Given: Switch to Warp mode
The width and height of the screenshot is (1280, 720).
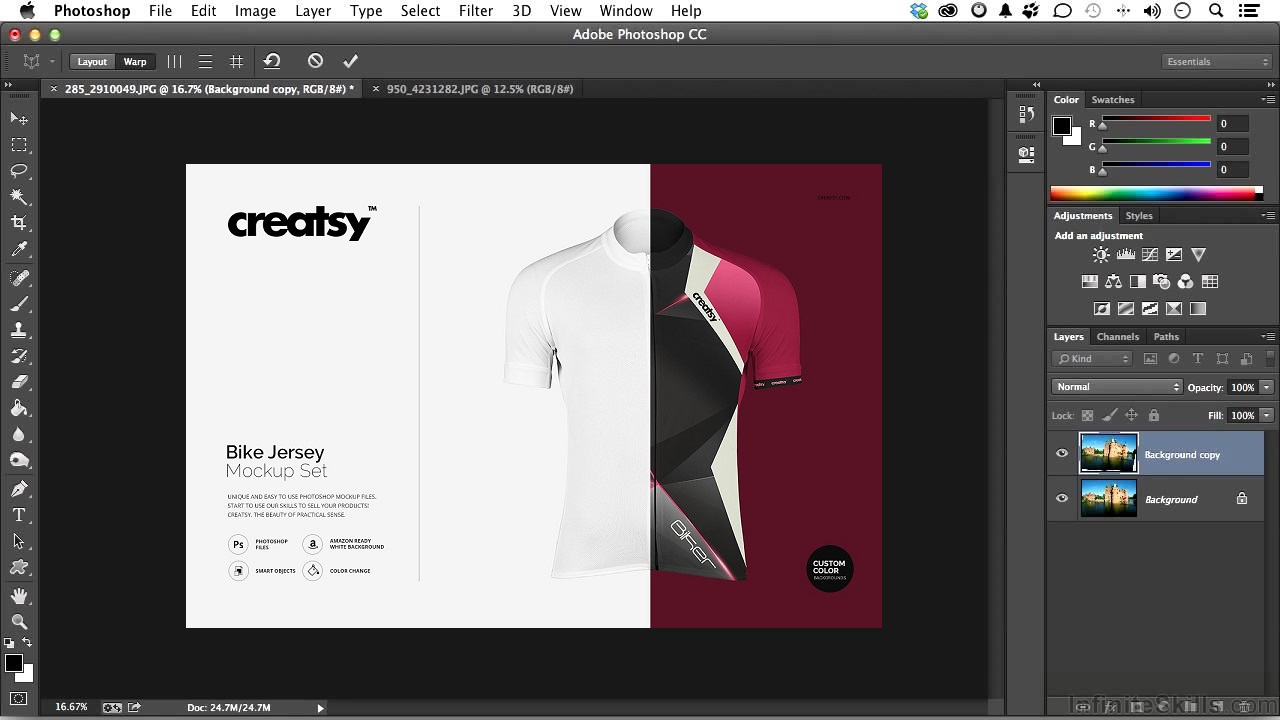Looking at the screenshot, I should (x=135, y=62).
